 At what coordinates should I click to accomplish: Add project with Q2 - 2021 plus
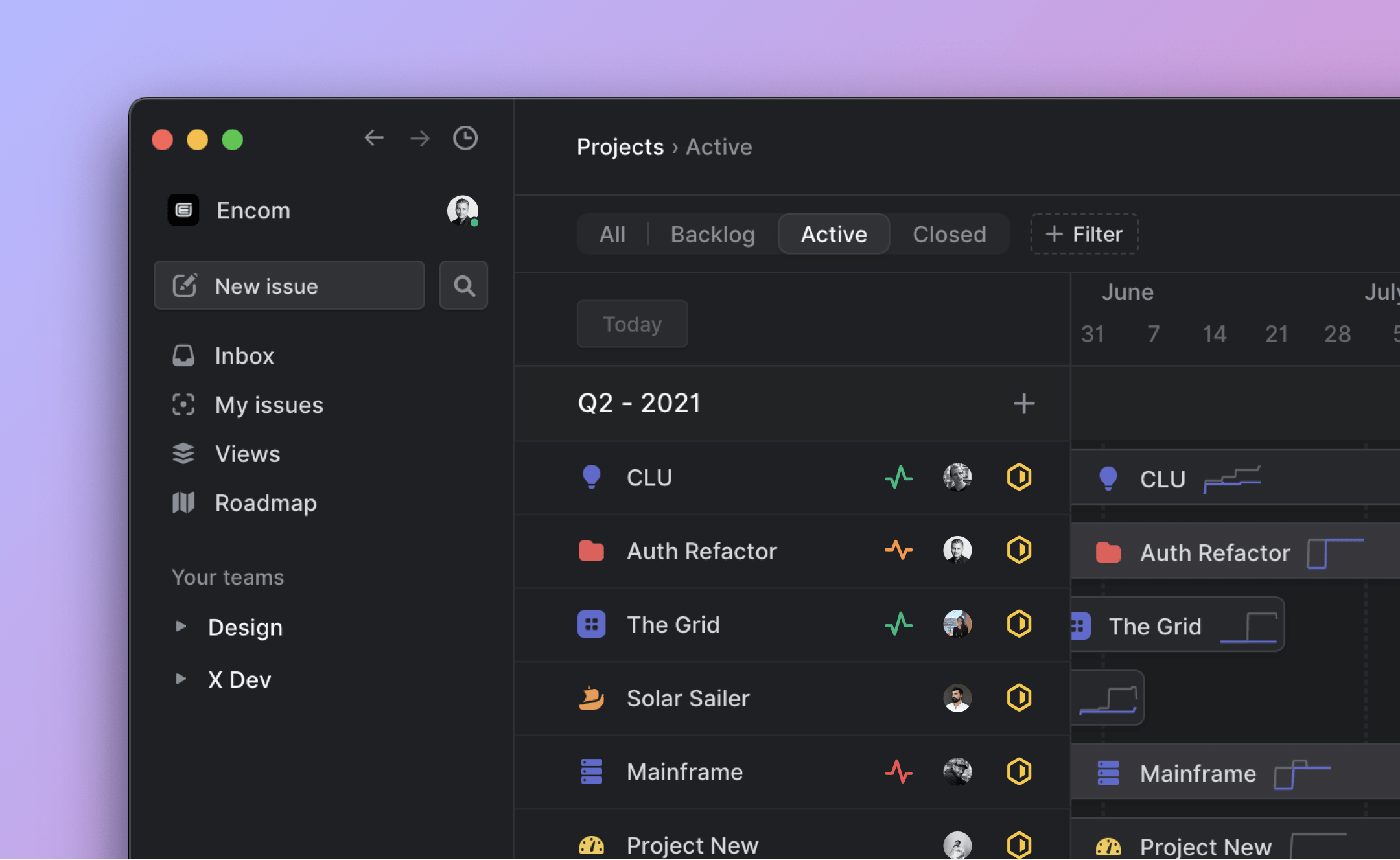point(1023,404)
